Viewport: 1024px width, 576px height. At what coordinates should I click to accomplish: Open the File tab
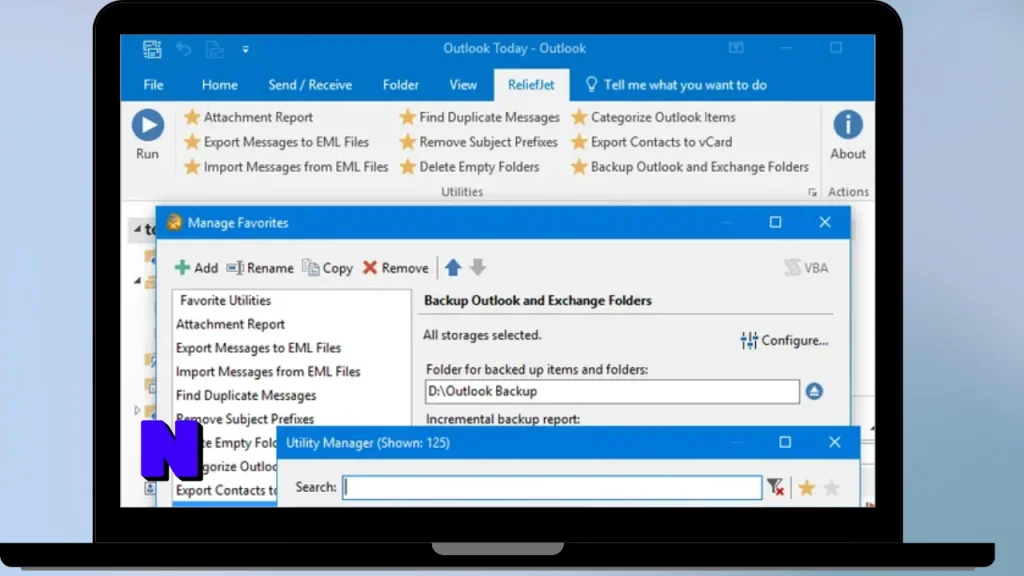153,85
